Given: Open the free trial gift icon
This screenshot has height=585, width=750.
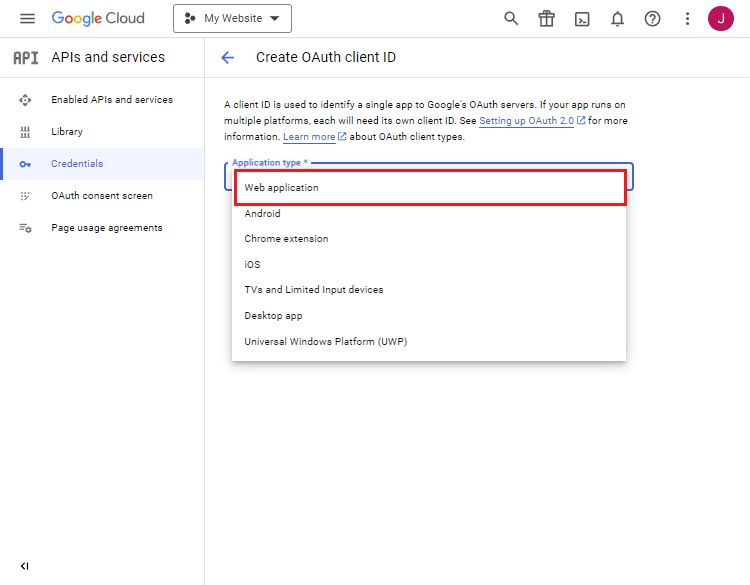Looking at the screenshot, I should tap(546, 19).
